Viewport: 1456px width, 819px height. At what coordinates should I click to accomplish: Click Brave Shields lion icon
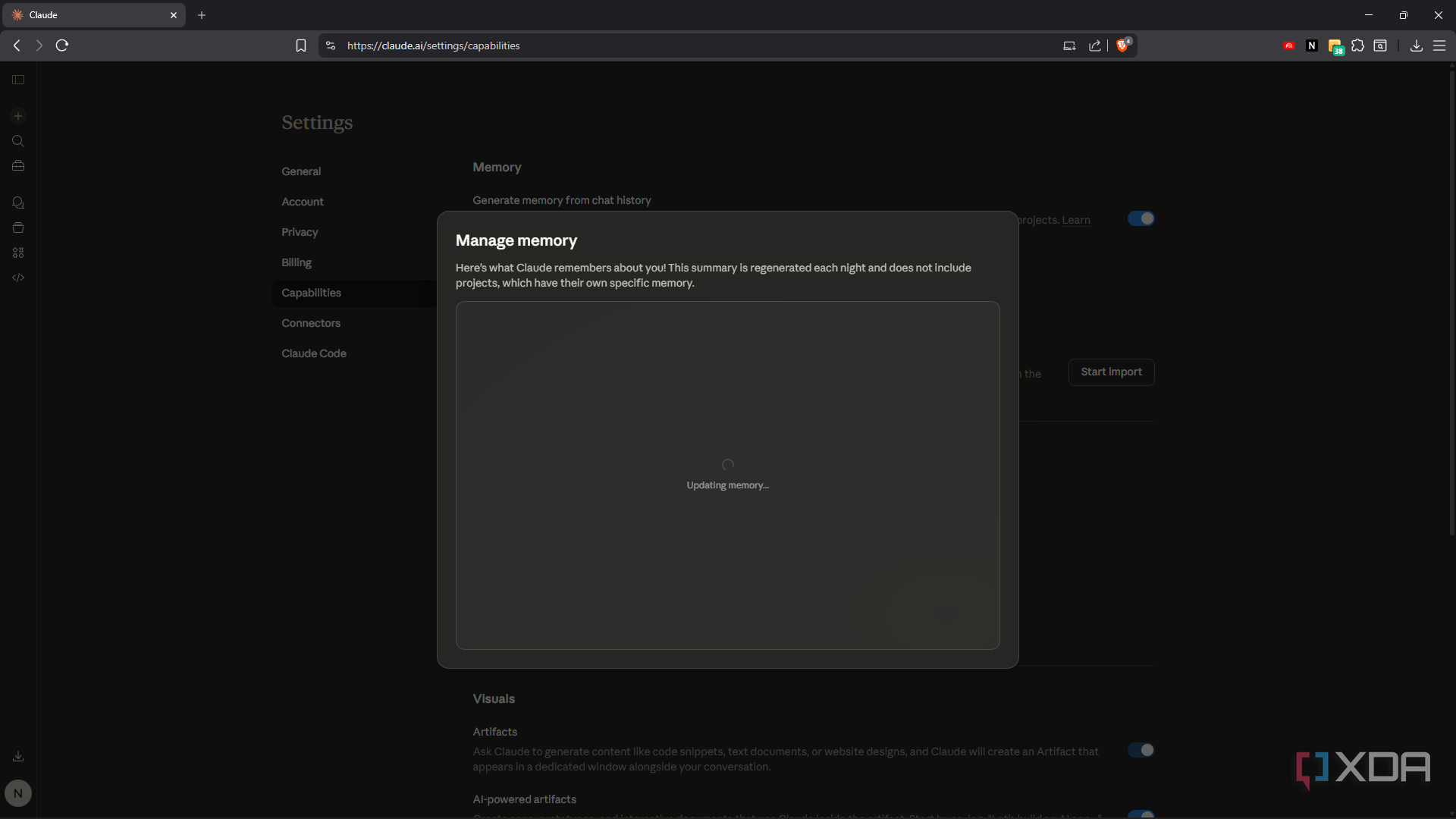(x=1122, y=45)
